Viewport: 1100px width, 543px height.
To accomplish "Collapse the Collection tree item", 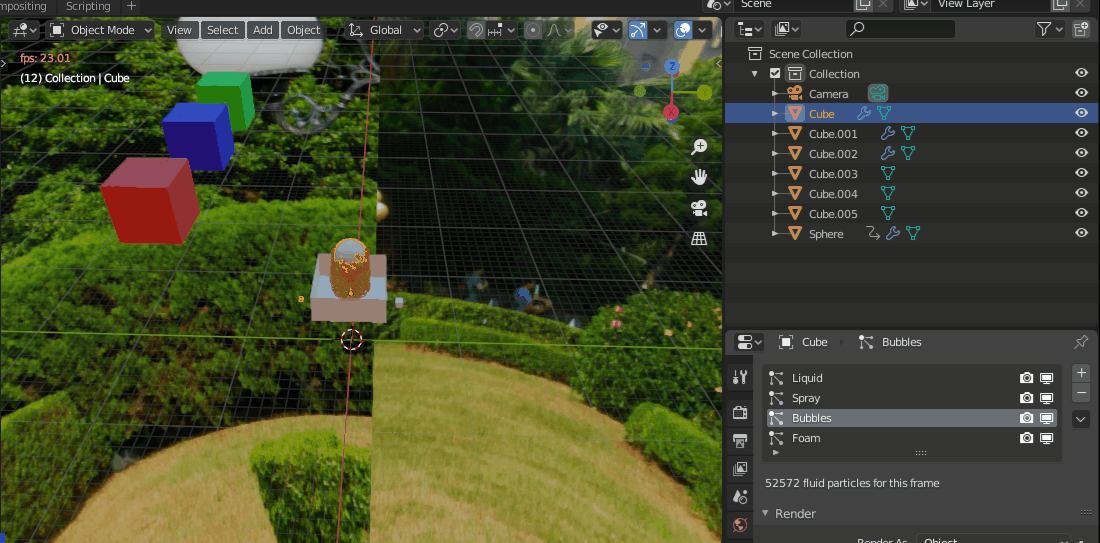I will point(755,74).
